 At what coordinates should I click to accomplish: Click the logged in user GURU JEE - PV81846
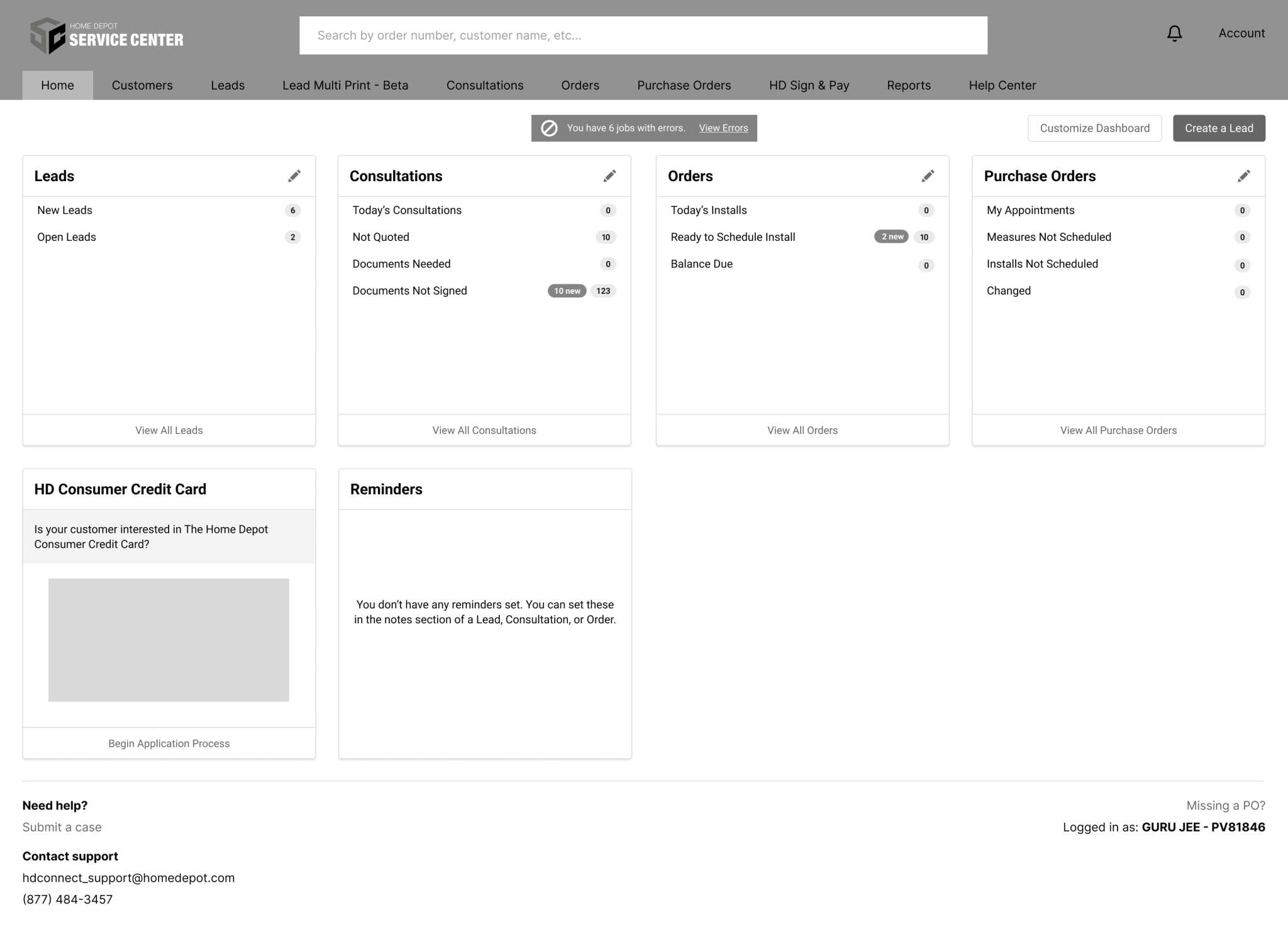(x=1203, y=828)
